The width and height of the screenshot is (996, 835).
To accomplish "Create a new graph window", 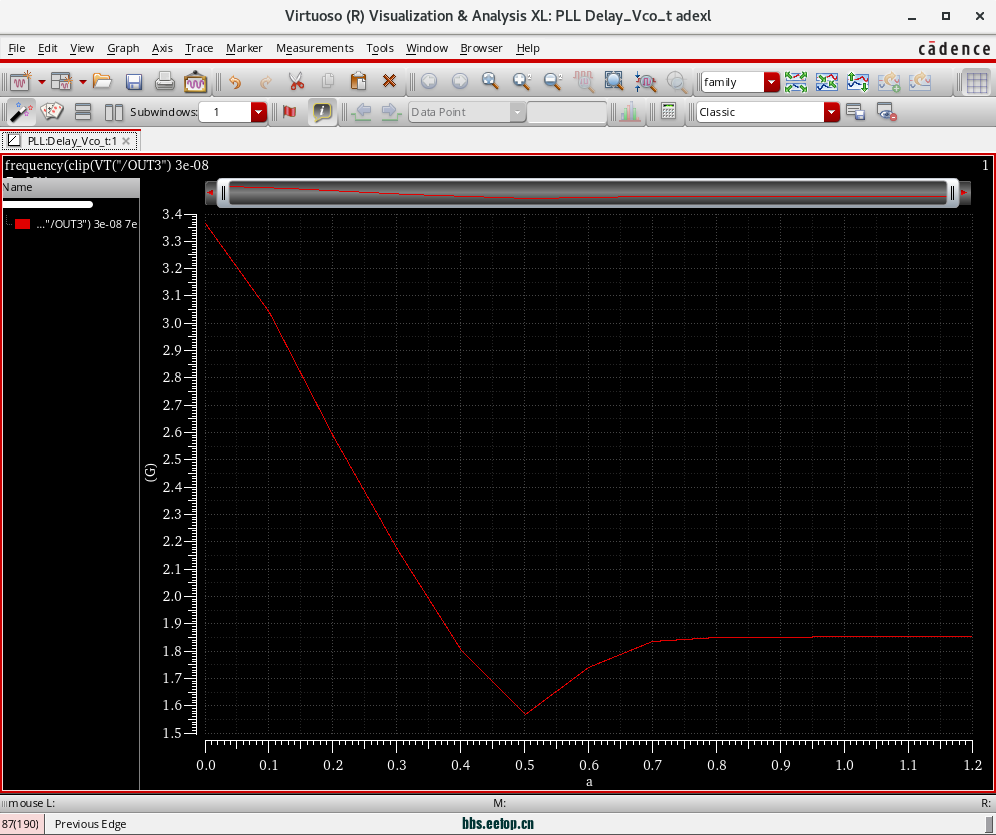I will 20,81.
